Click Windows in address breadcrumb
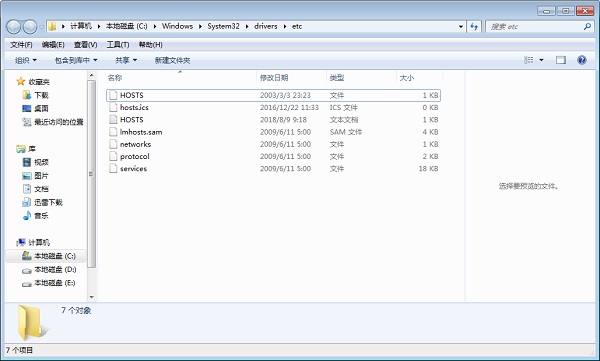This screenshot has height=361, width=600. (177, 26)
